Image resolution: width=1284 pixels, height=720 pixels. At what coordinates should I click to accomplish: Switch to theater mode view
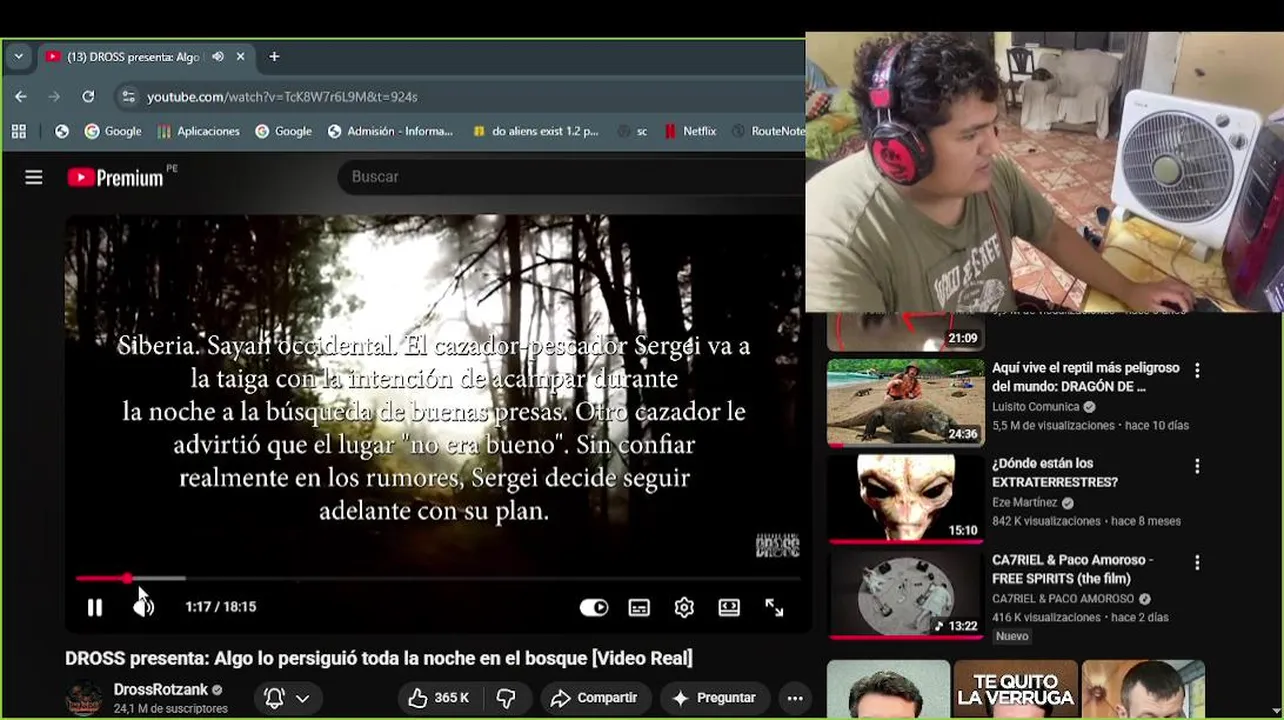[x=729, y=607]
